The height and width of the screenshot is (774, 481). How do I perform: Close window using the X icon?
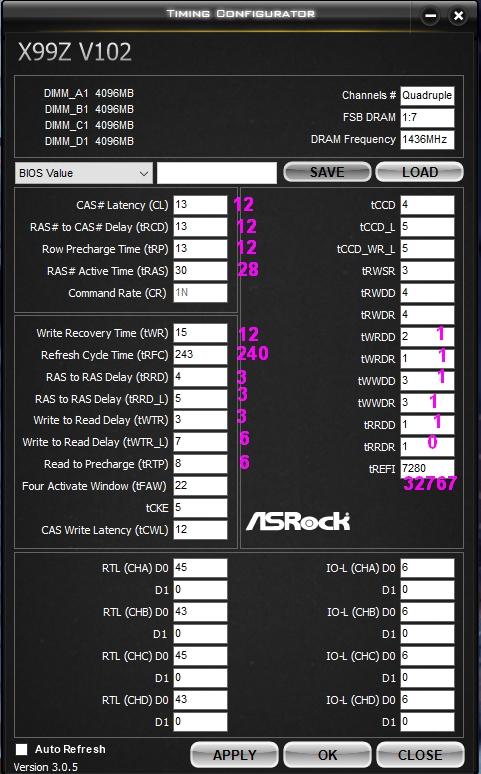tap(458, 15)
